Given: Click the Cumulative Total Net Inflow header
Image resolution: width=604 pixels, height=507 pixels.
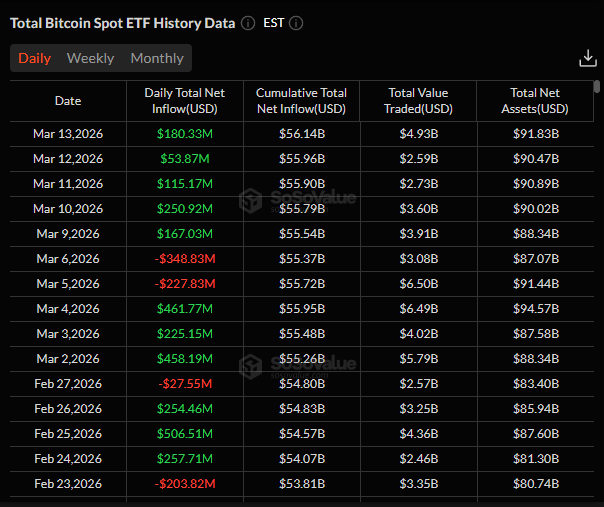Looking at the screenshot, I should 301,101.
